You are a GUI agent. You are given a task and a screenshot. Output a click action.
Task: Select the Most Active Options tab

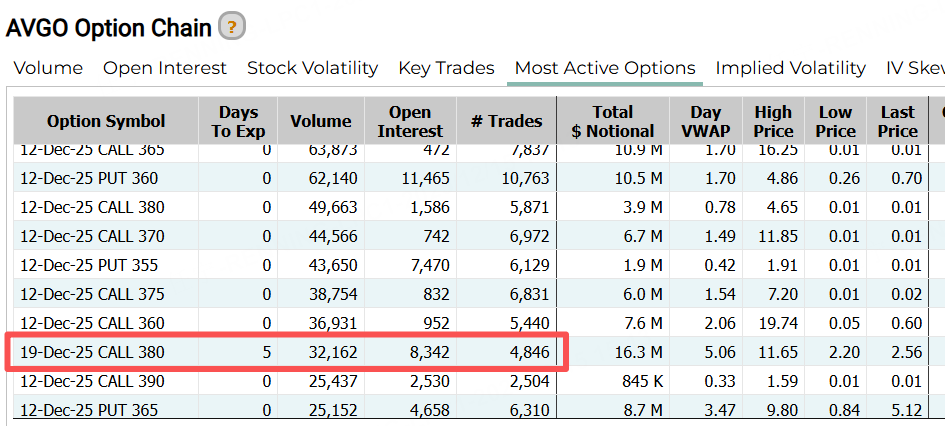click(x=604, y=68)
